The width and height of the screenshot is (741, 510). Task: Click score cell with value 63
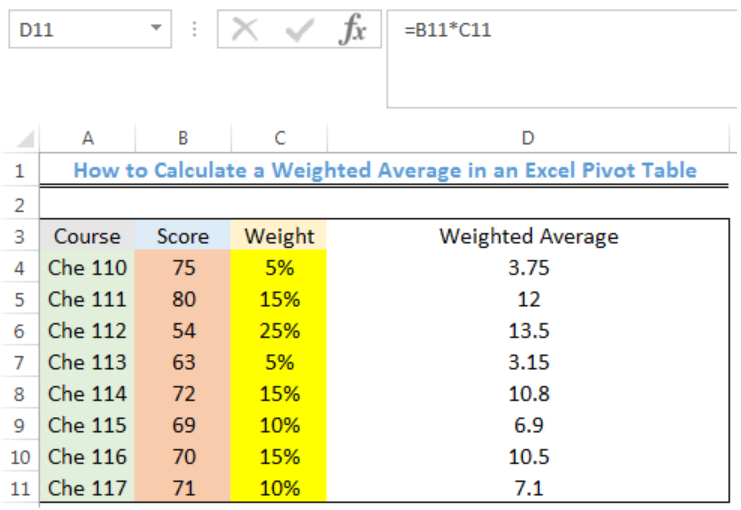[x=183, y=362]
